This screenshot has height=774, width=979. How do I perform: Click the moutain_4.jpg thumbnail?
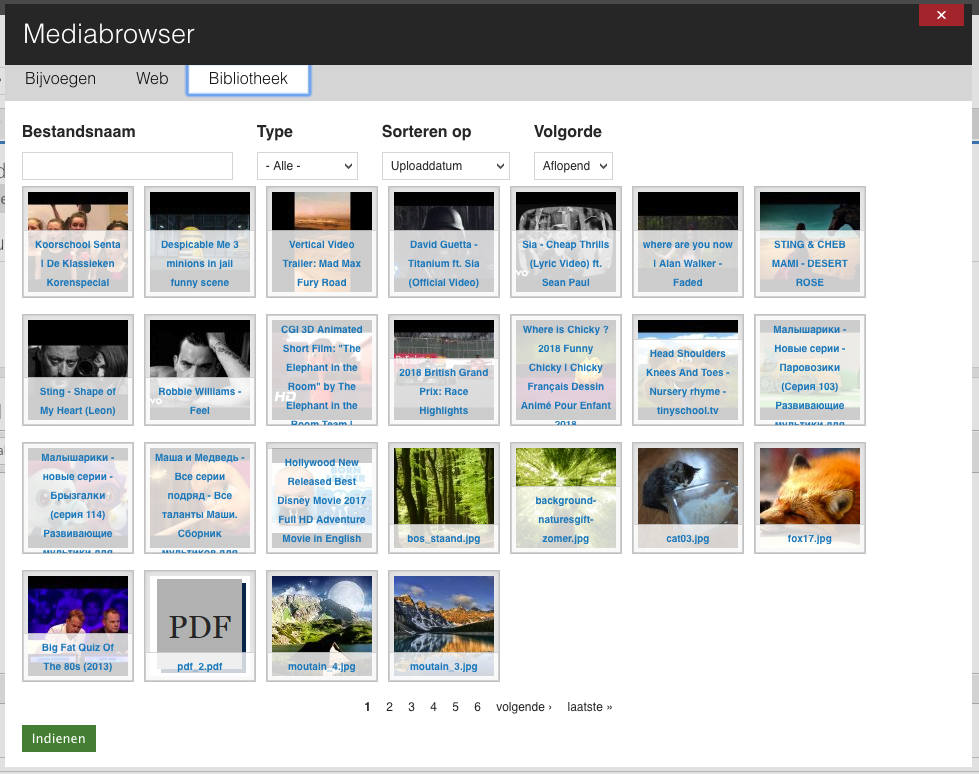click(x=321, y=625)
